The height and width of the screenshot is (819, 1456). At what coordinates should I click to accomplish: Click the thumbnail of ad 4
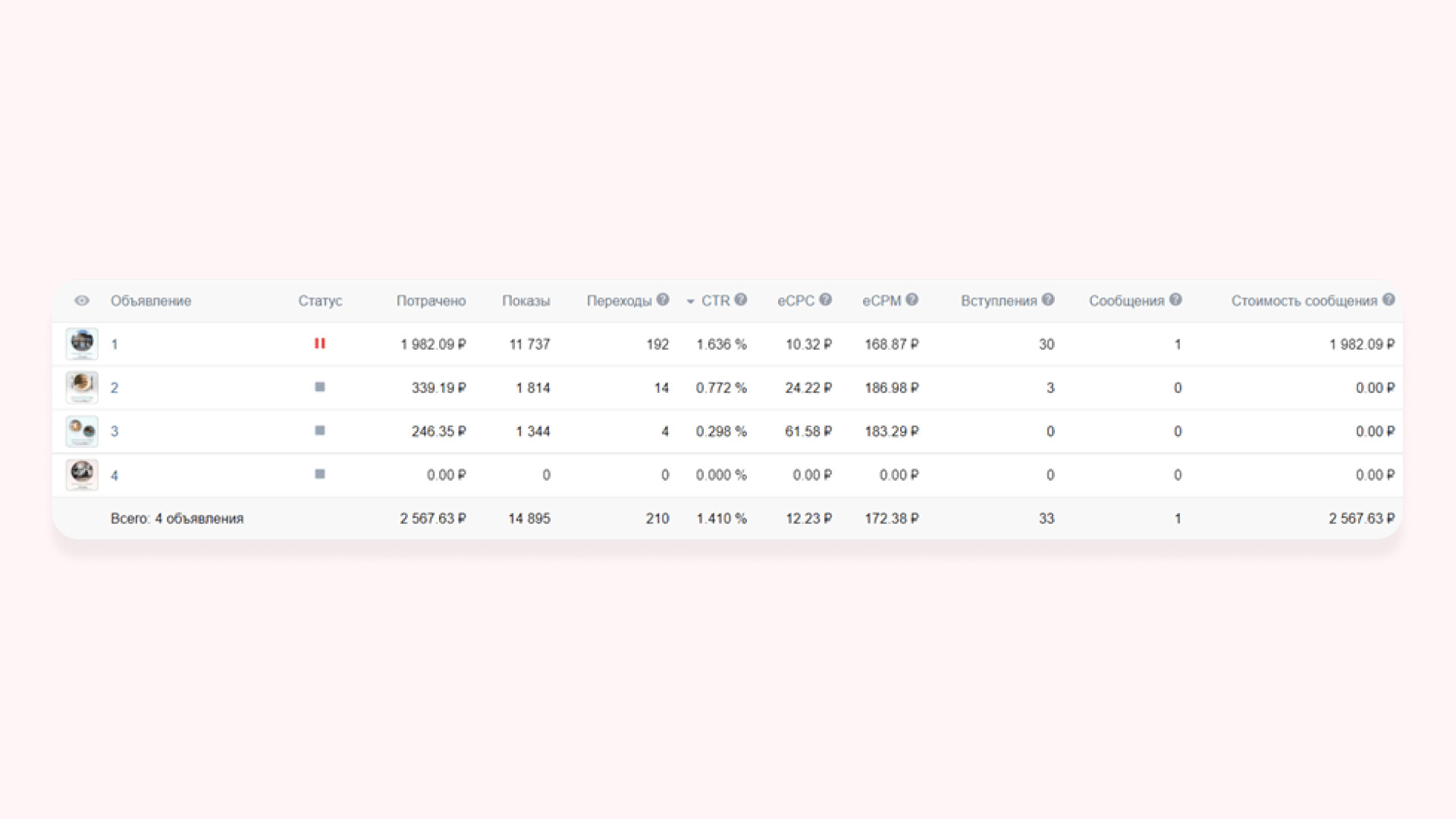coord(82,475)
